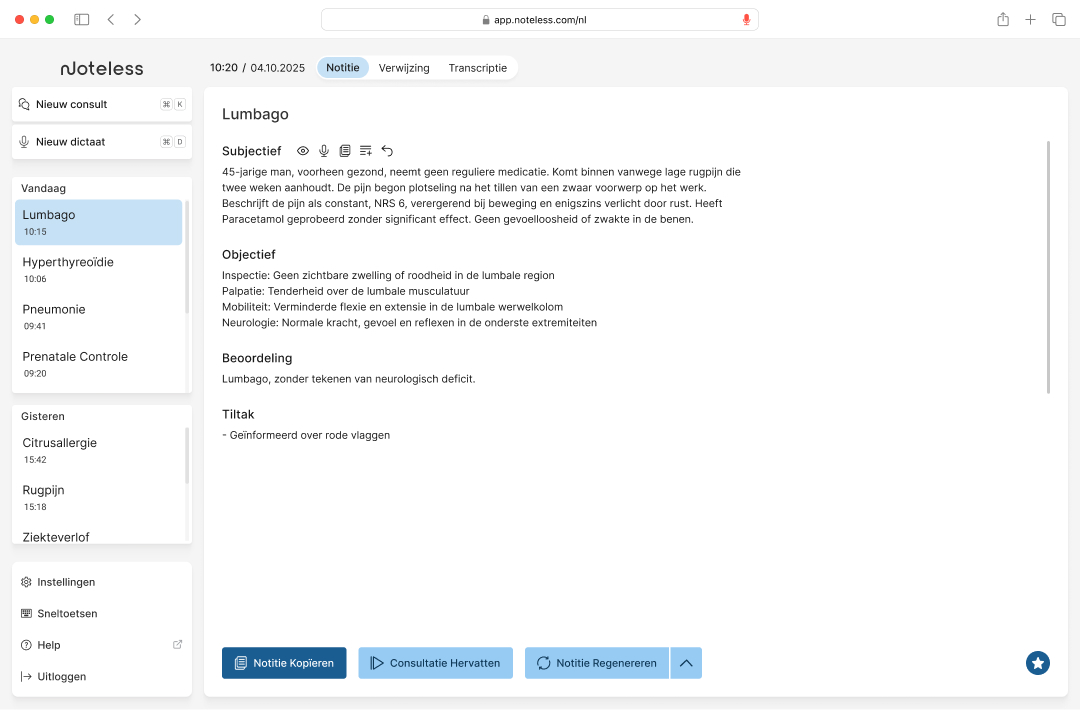Open the Citrusallergie consult from yesterday
Screen dimensions: 1080x710
click(98, 450)
